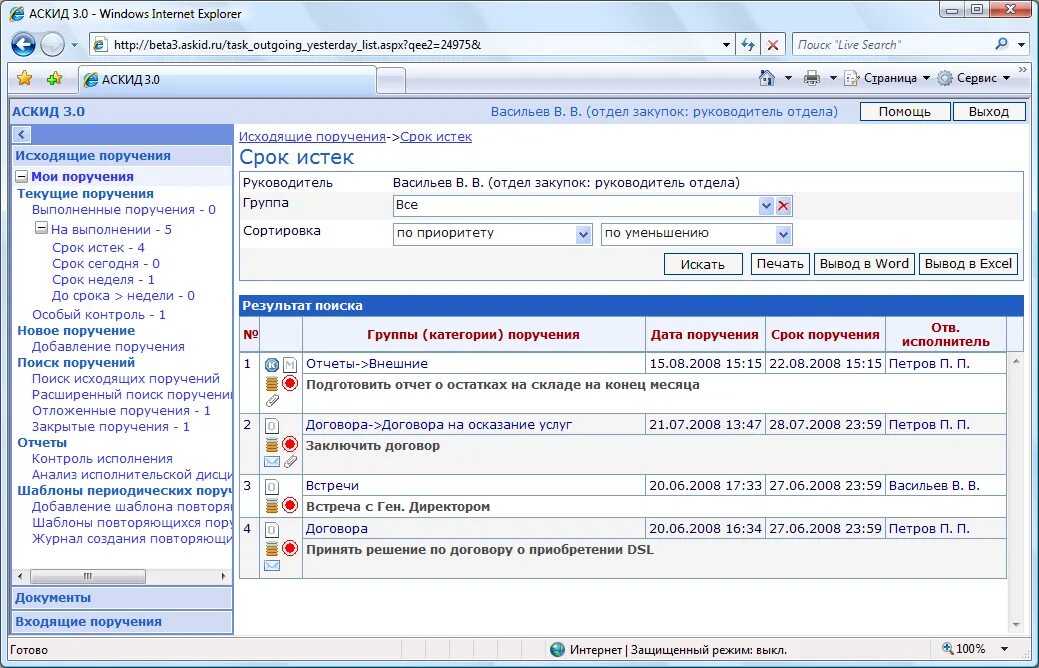Click the blue K icon in row 1
1039x668 pixels.
[x=272, y=364]
